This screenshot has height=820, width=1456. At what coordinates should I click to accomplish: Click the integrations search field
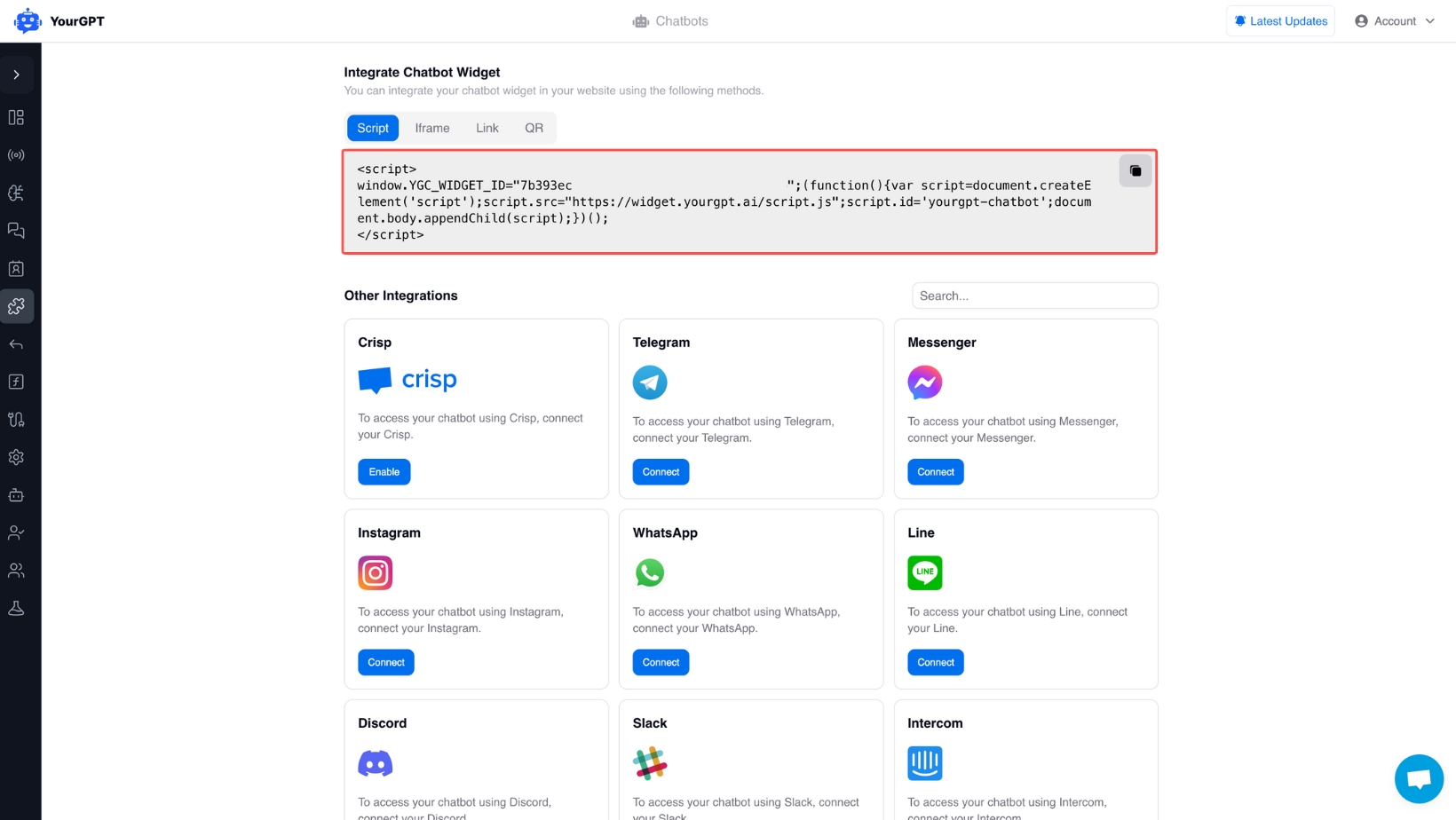click(1034, 296)
